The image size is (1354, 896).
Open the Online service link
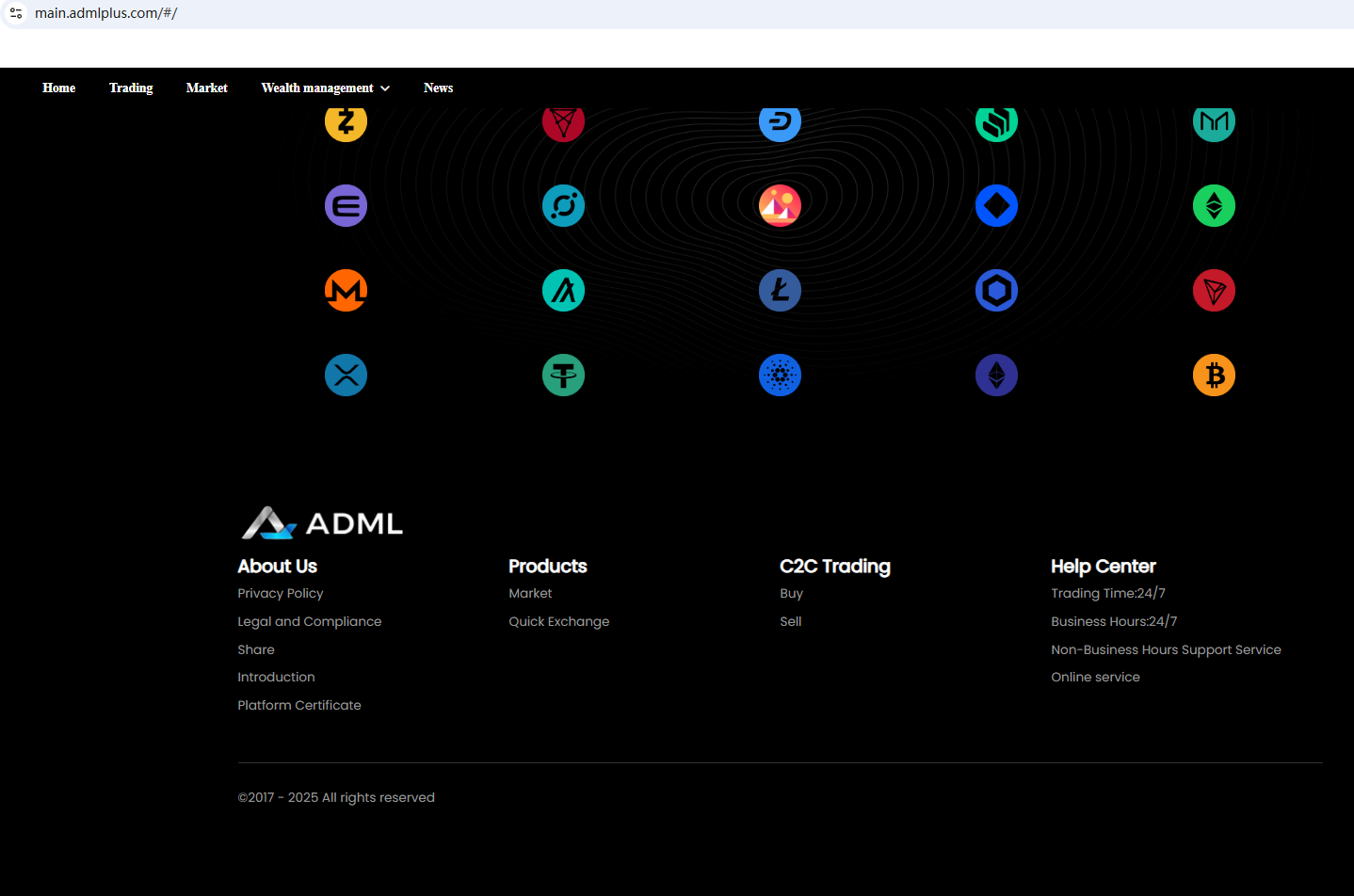tap(1095, 677)
